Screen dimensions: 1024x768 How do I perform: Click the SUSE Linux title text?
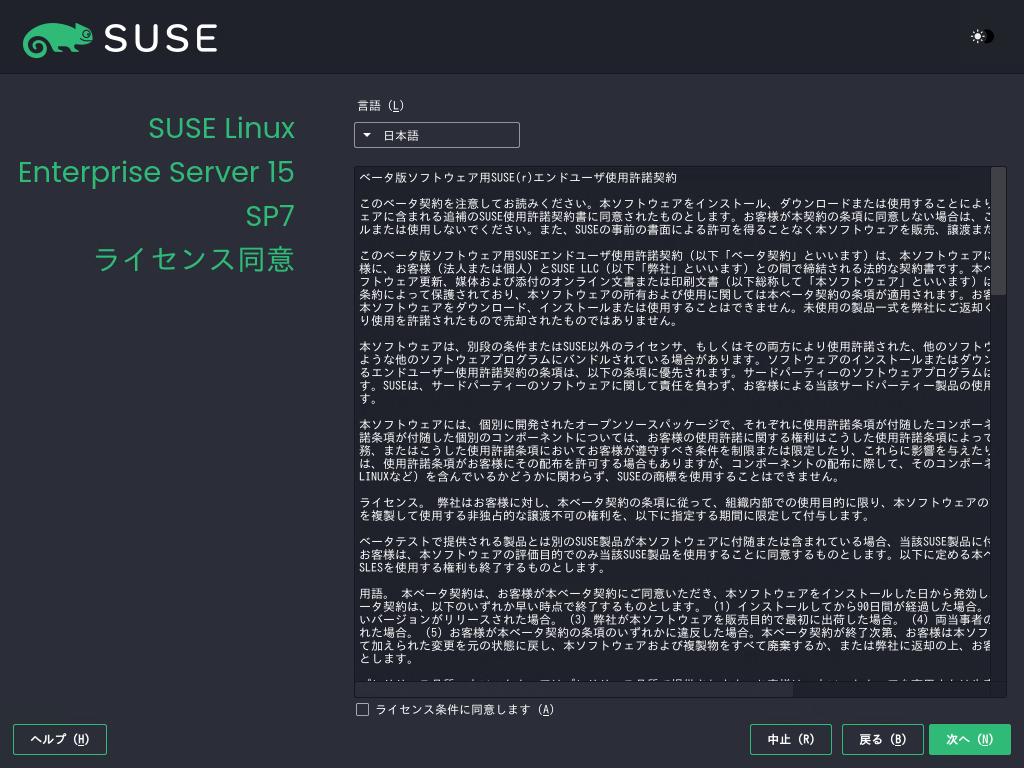221,128
